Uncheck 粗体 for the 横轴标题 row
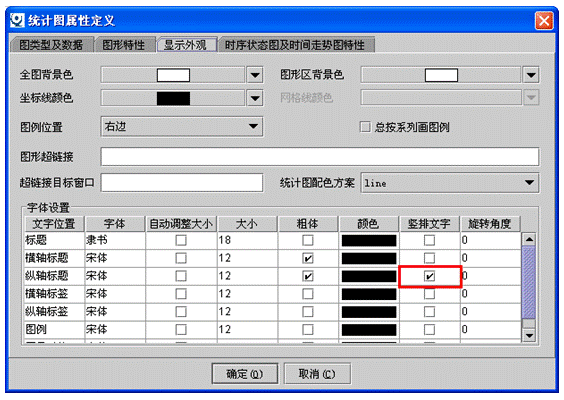564x400 pixels. 308,258
